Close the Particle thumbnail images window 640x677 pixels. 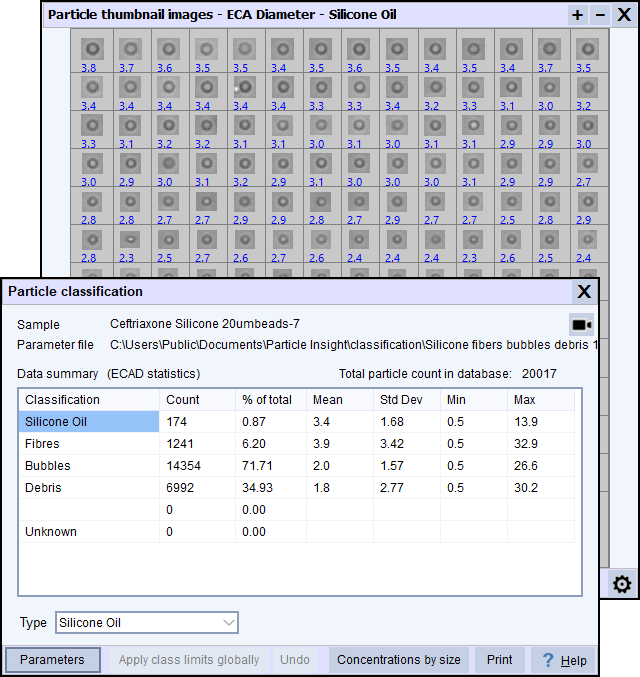624,15
